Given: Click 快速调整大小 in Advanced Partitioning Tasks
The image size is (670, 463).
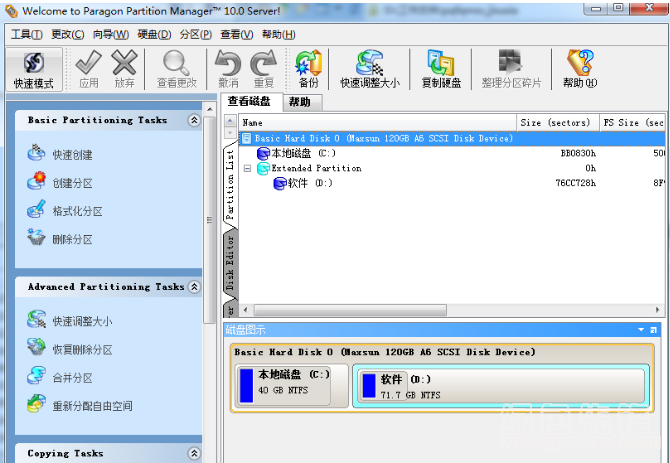Looking at the screenshot, I should coord(69,320).
